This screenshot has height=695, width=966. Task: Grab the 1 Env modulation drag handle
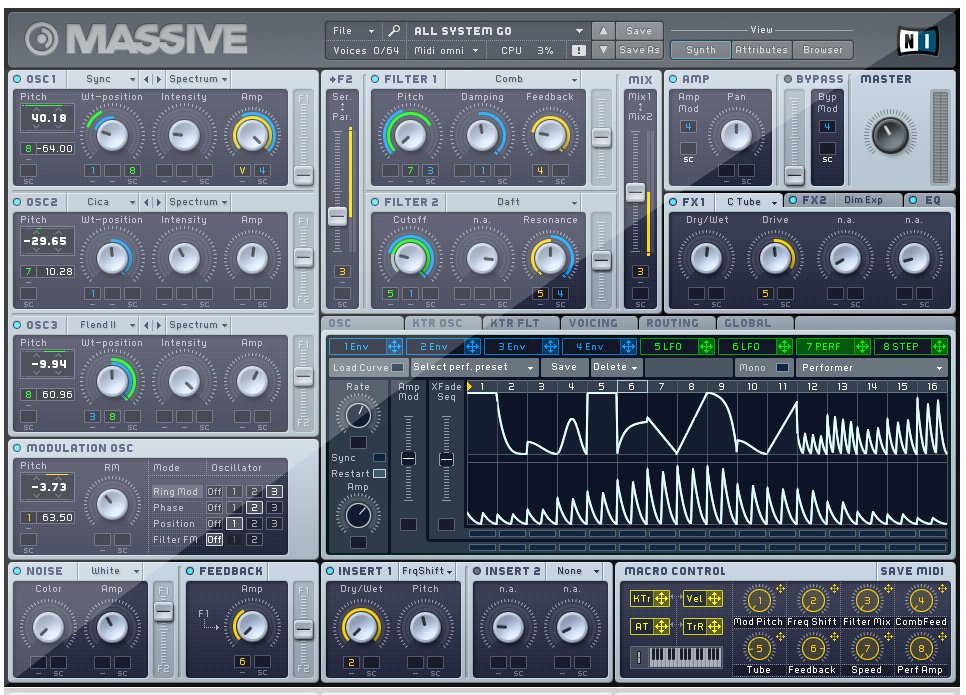coord(394,347)
